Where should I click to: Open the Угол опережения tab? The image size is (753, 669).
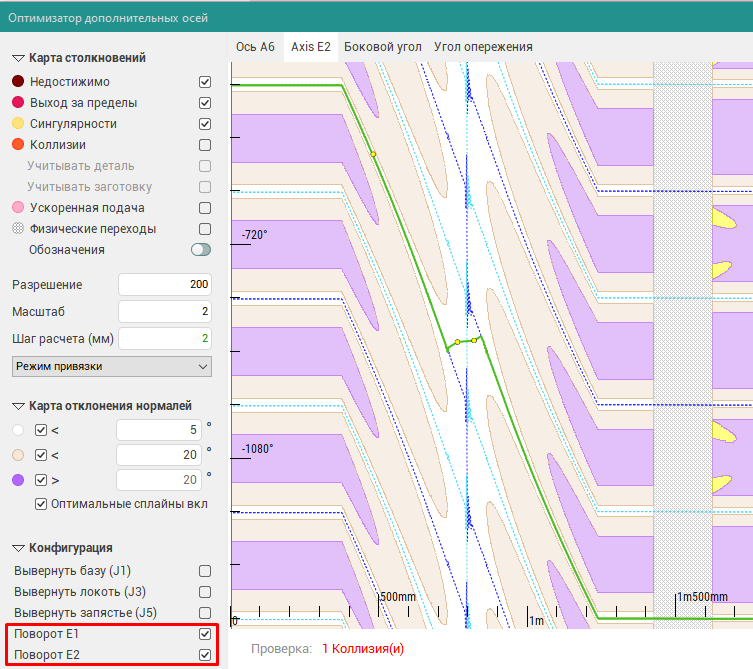tap(483, 47)
